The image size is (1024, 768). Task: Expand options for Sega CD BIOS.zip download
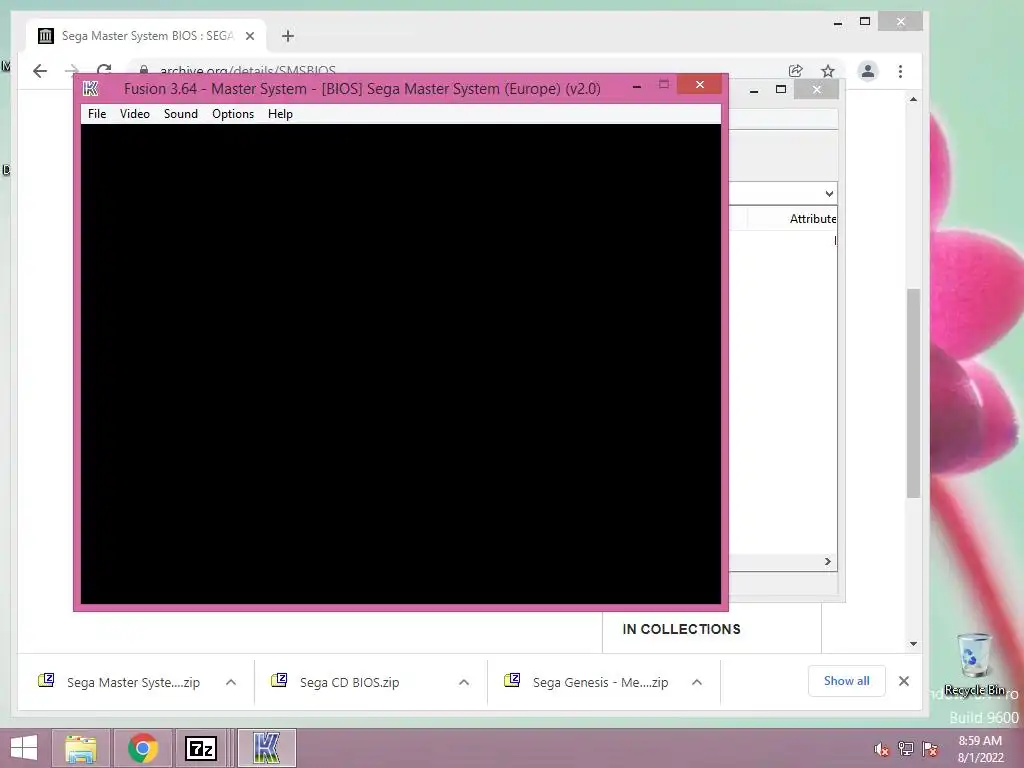click(x=464, y=682)
